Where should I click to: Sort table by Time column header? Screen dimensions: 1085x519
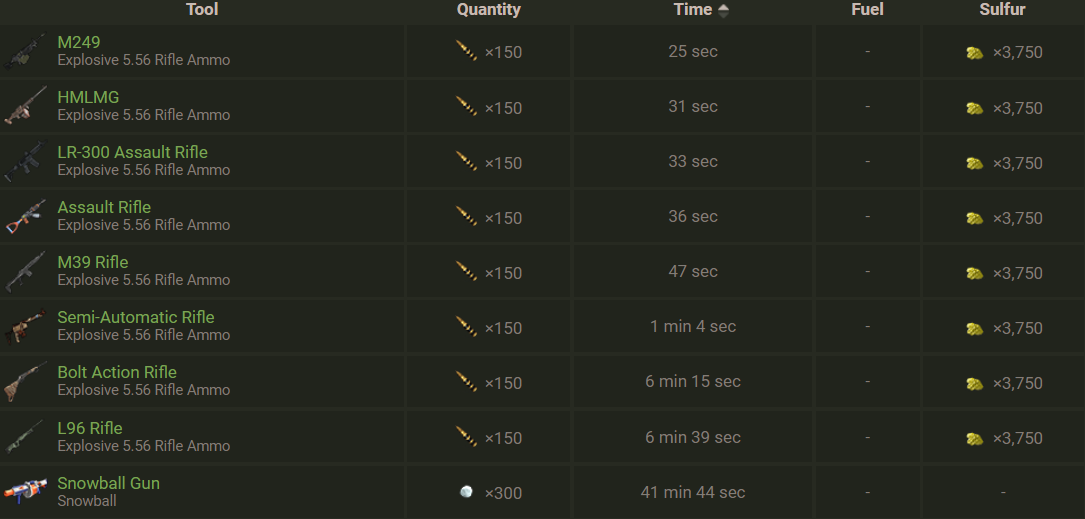(x=692, y=10)
